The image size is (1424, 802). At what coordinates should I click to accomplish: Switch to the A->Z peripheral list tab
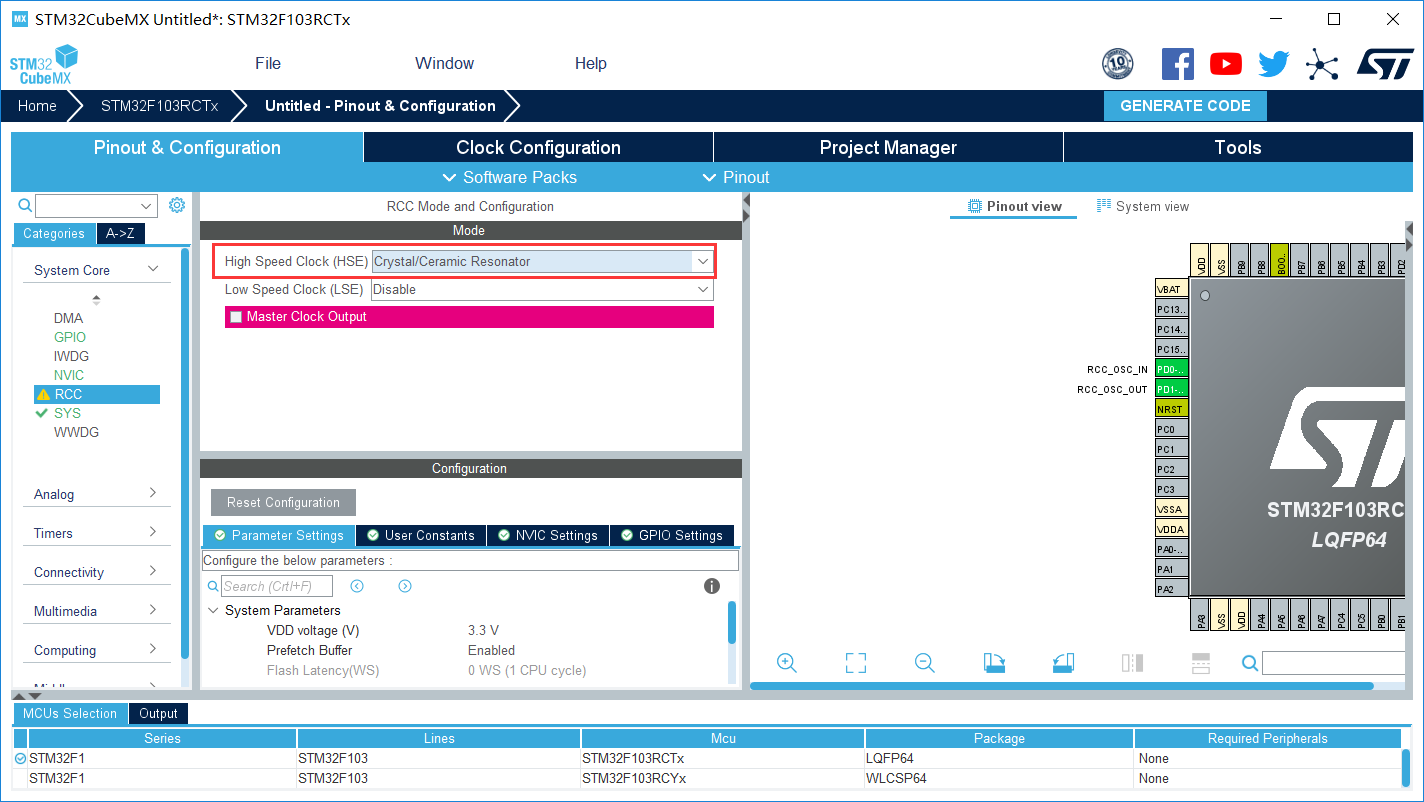121,233
